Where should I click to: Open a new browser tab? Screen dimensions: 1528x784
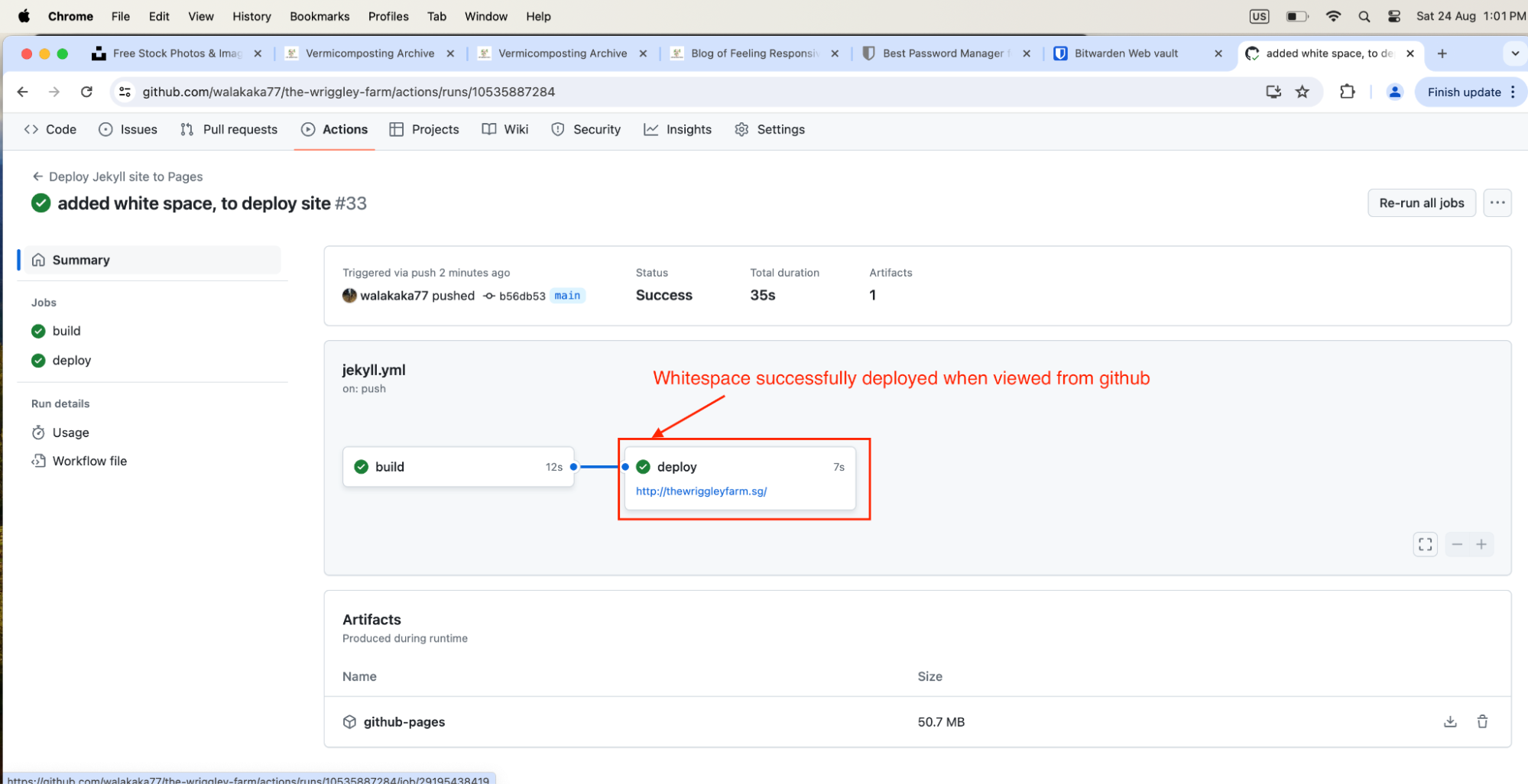[x=1442, y=53]
